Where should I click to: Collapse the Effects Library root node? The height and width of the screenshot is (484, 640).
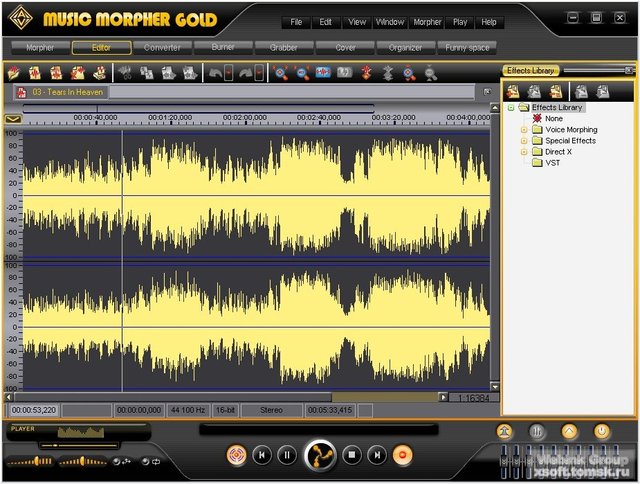(x=511, y=108)
